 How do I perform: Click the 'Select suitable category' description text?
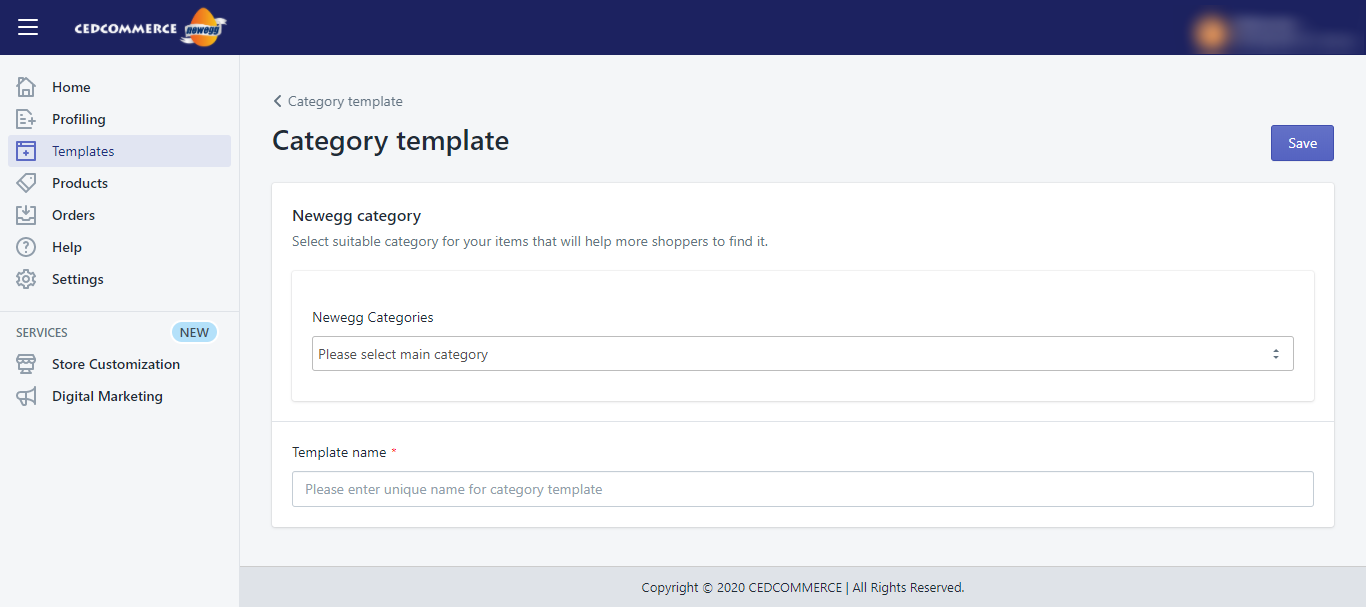pos(530,241)
